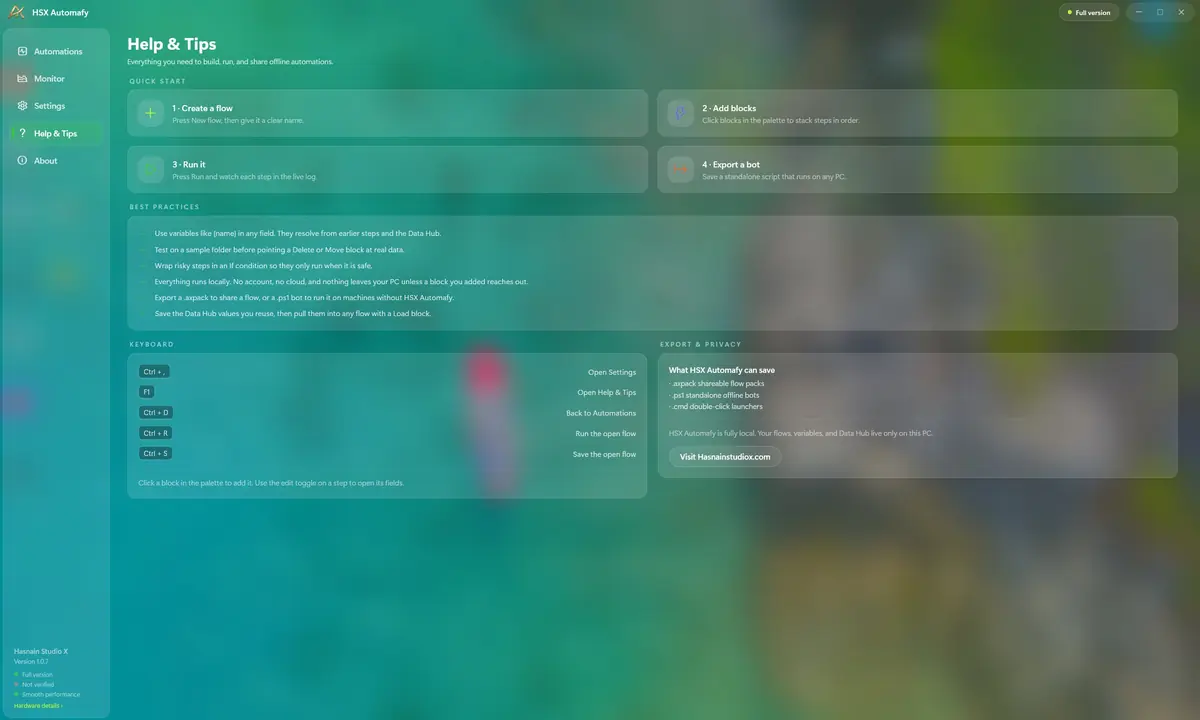Screen dimensions: 1200x720
Task: Click the .axpack shareable flow packs line
Action: (716, 383)
